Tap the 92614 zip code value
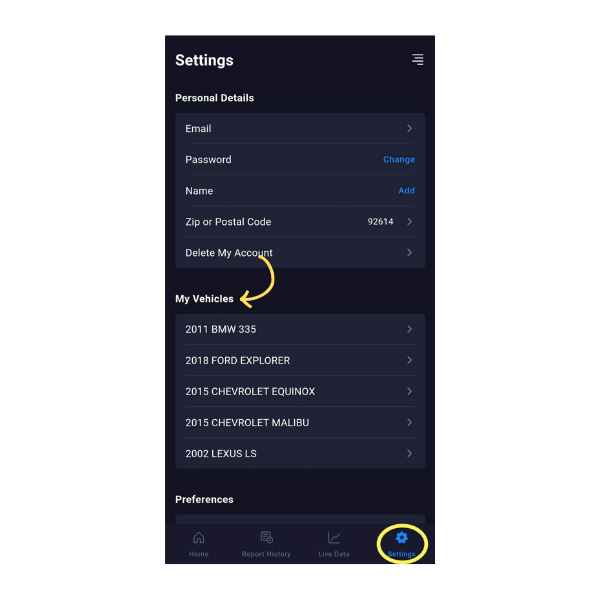Image resolution: width=600 pixels, height=600 pixels. coord(380,222)
